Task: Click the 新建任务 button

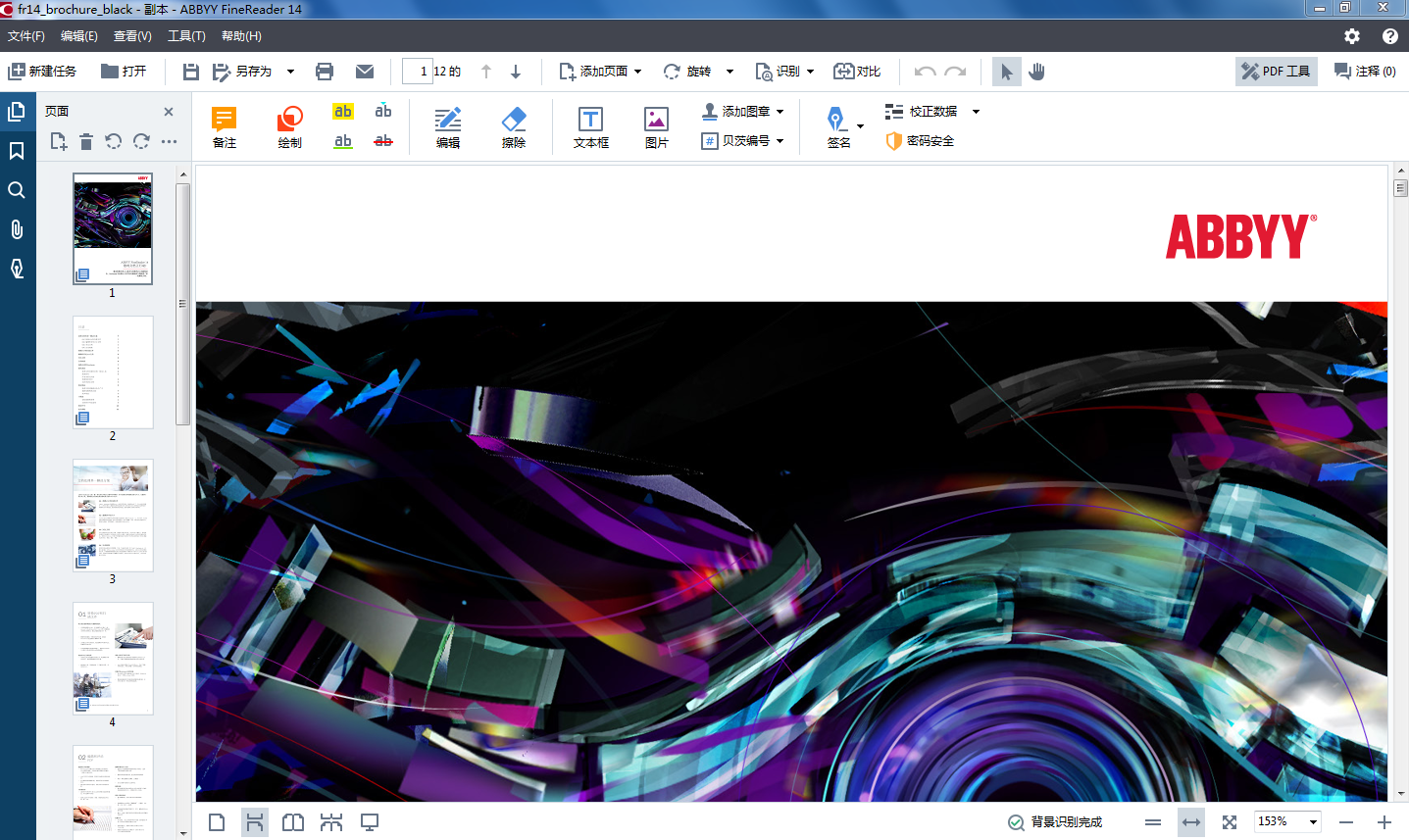Action: pos(42,72)
